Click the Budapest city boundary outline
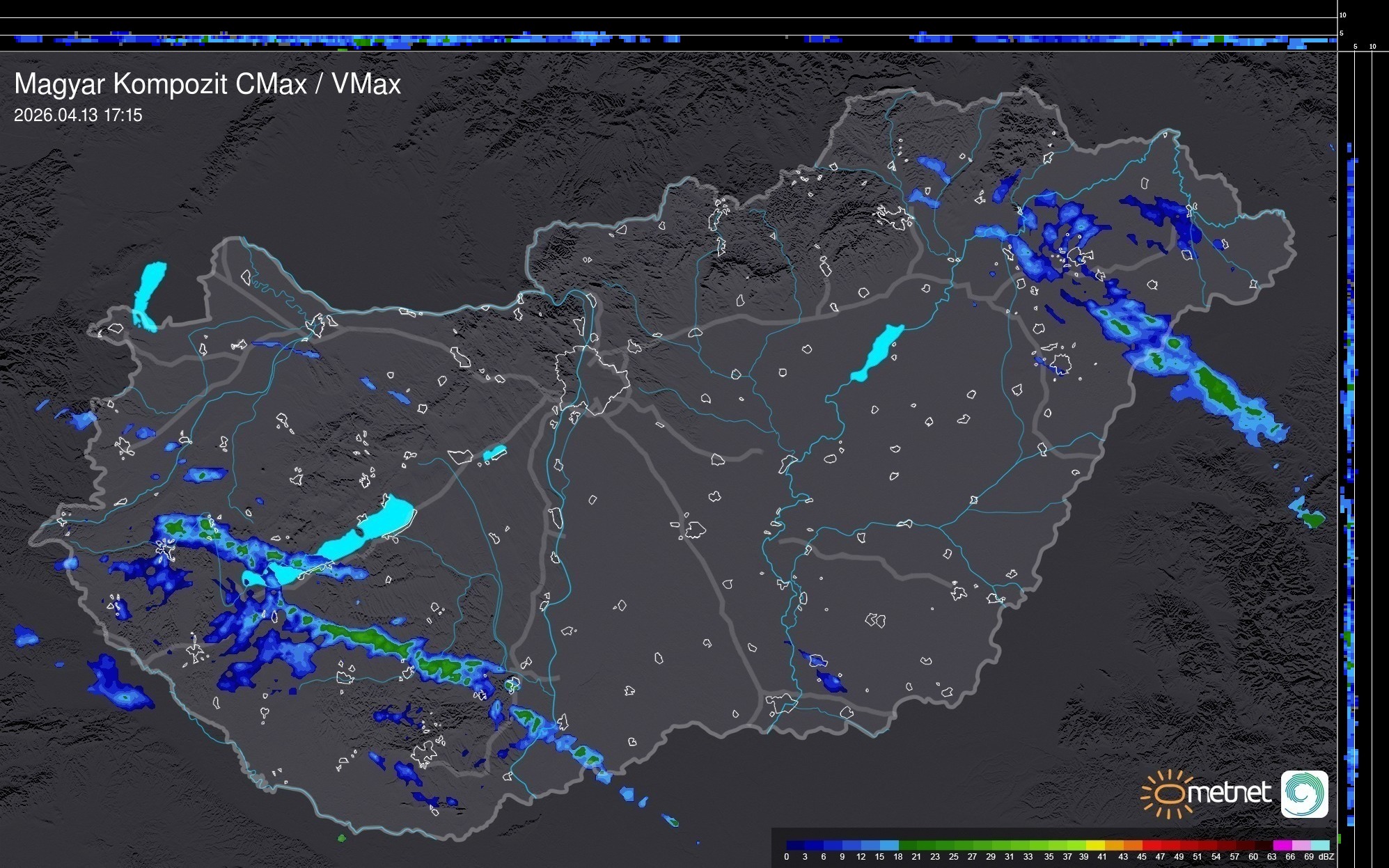 [592, 379]
